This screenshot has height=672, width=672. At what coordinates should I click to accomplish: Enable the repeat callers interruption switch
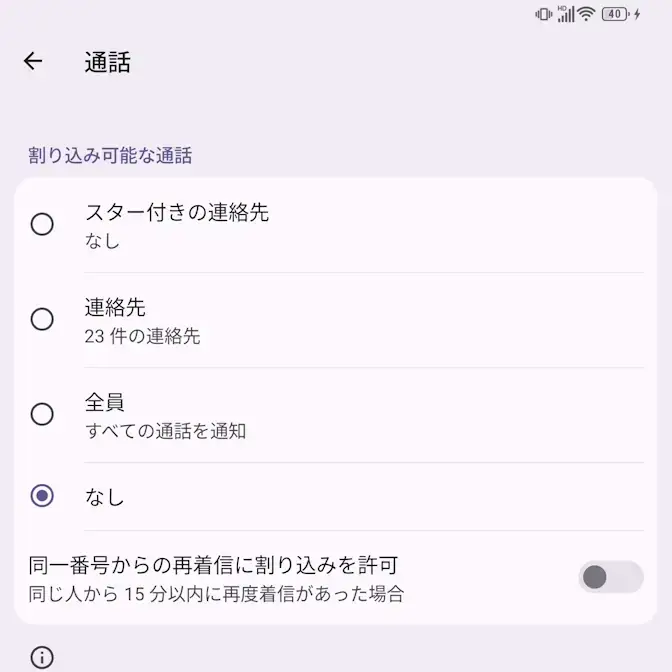[610, 577]
